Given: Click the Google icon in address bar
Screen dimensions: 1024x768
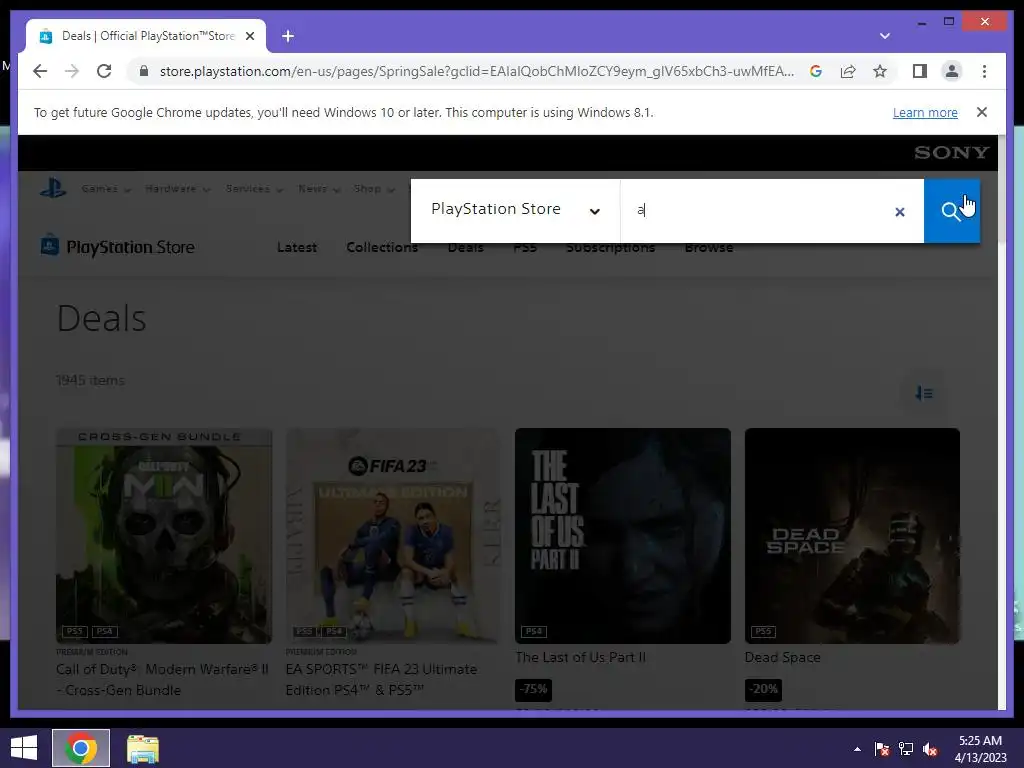Looking at the screenshot, I should click(816, 71).
